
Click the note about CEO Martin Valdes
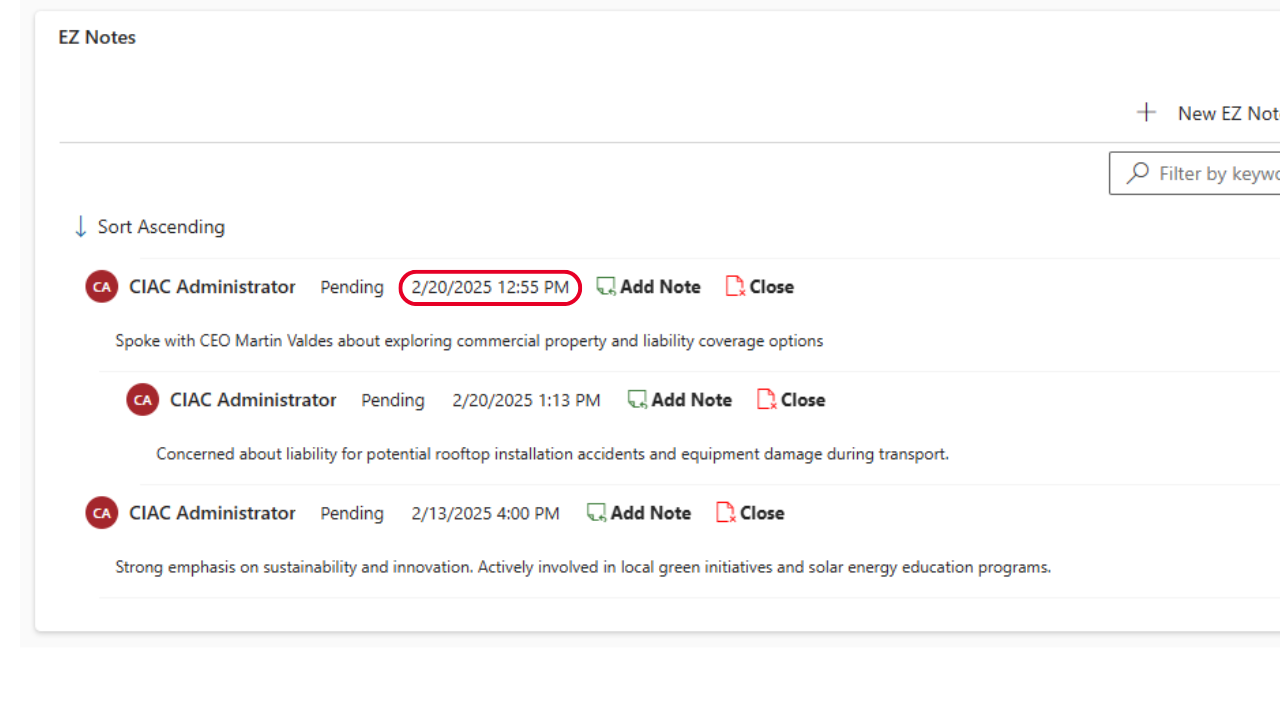pyautogui.click(x=469, y=341)
